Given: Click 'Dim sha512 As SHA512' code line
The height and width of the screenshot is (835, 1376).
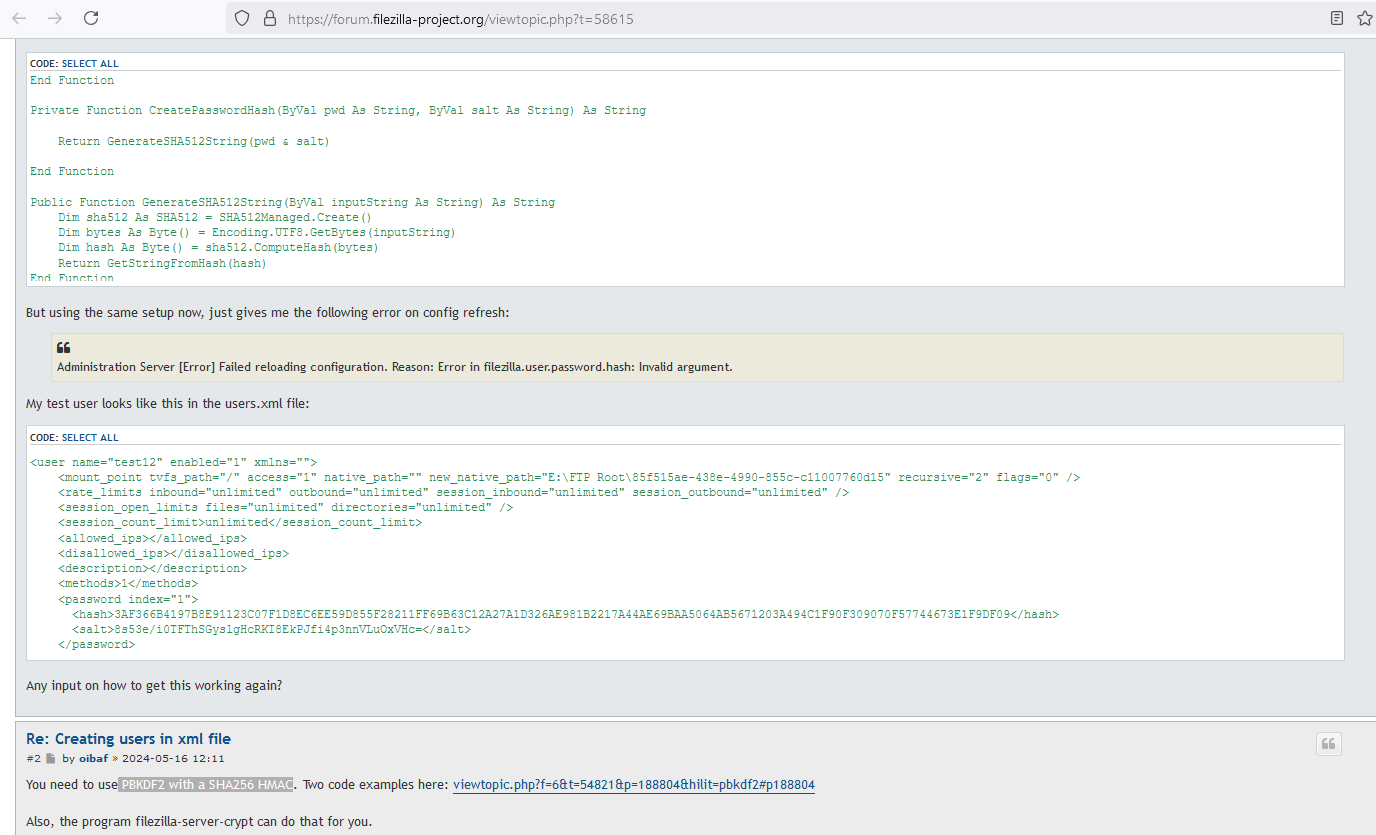Looking at the screenshot, I should (x=215, y=217).
